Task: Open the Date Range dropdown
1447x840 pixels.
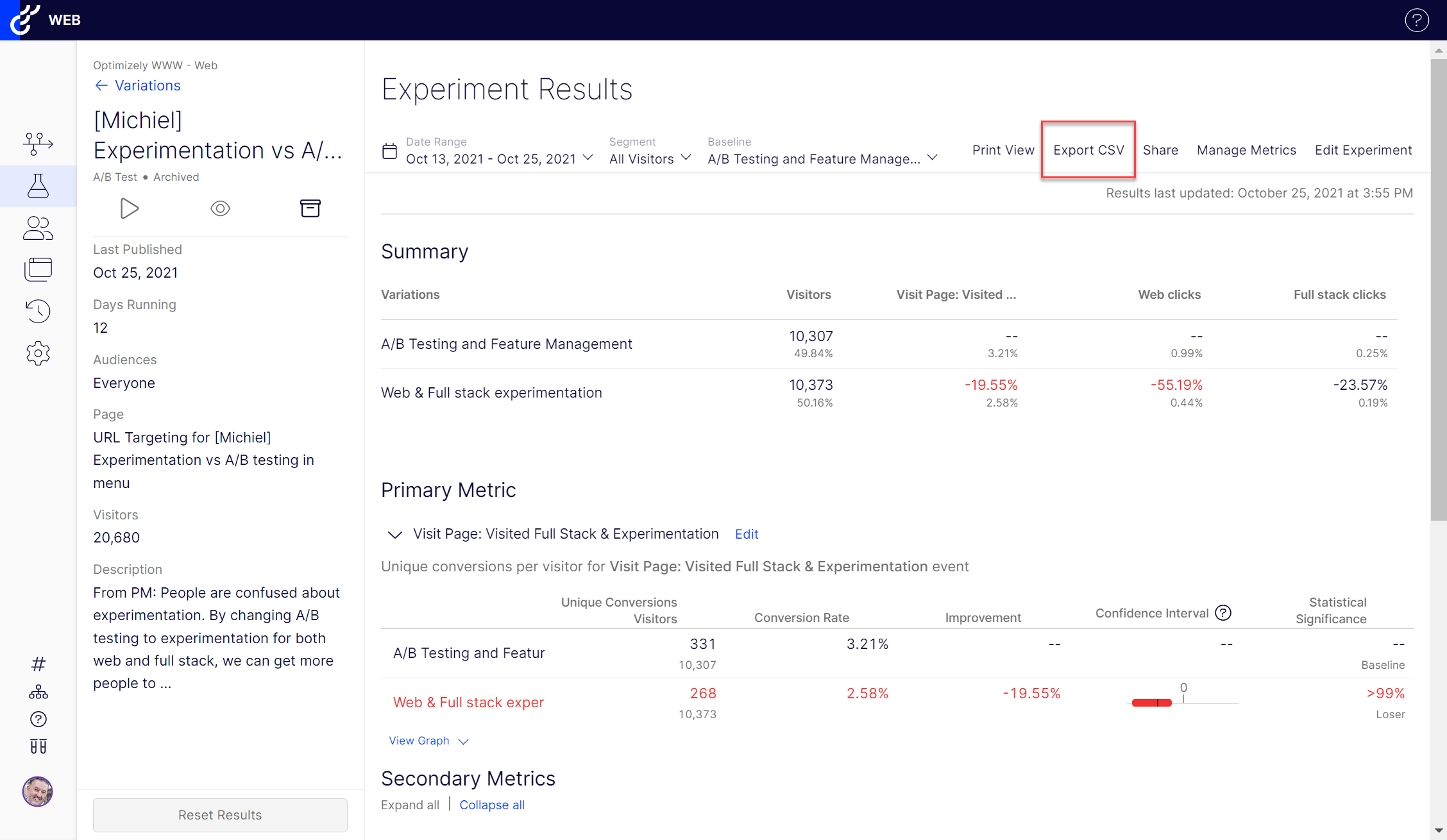Action: tap(499, 158)
